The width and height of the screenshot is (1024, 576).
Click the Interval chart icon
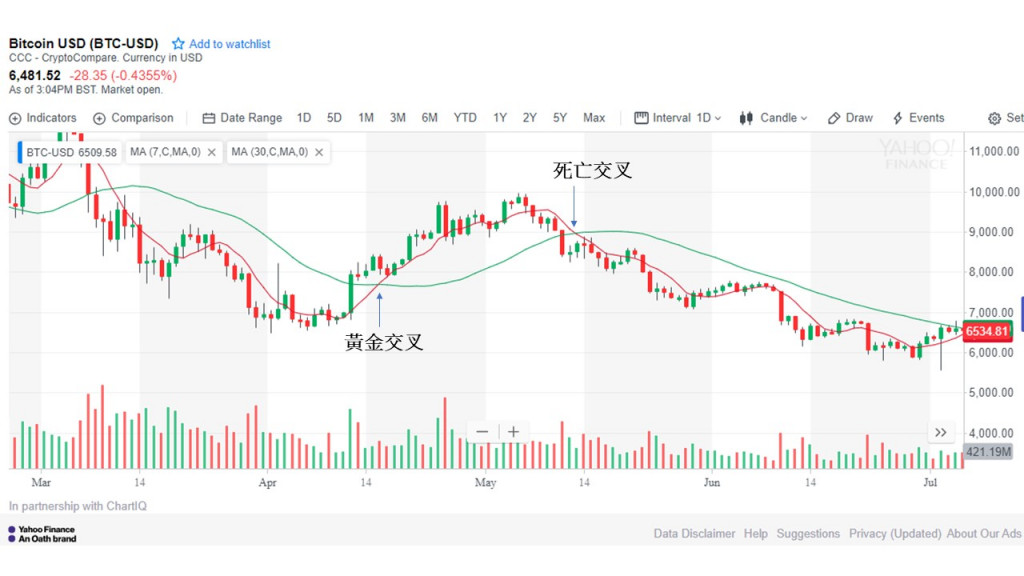[641, 118]
